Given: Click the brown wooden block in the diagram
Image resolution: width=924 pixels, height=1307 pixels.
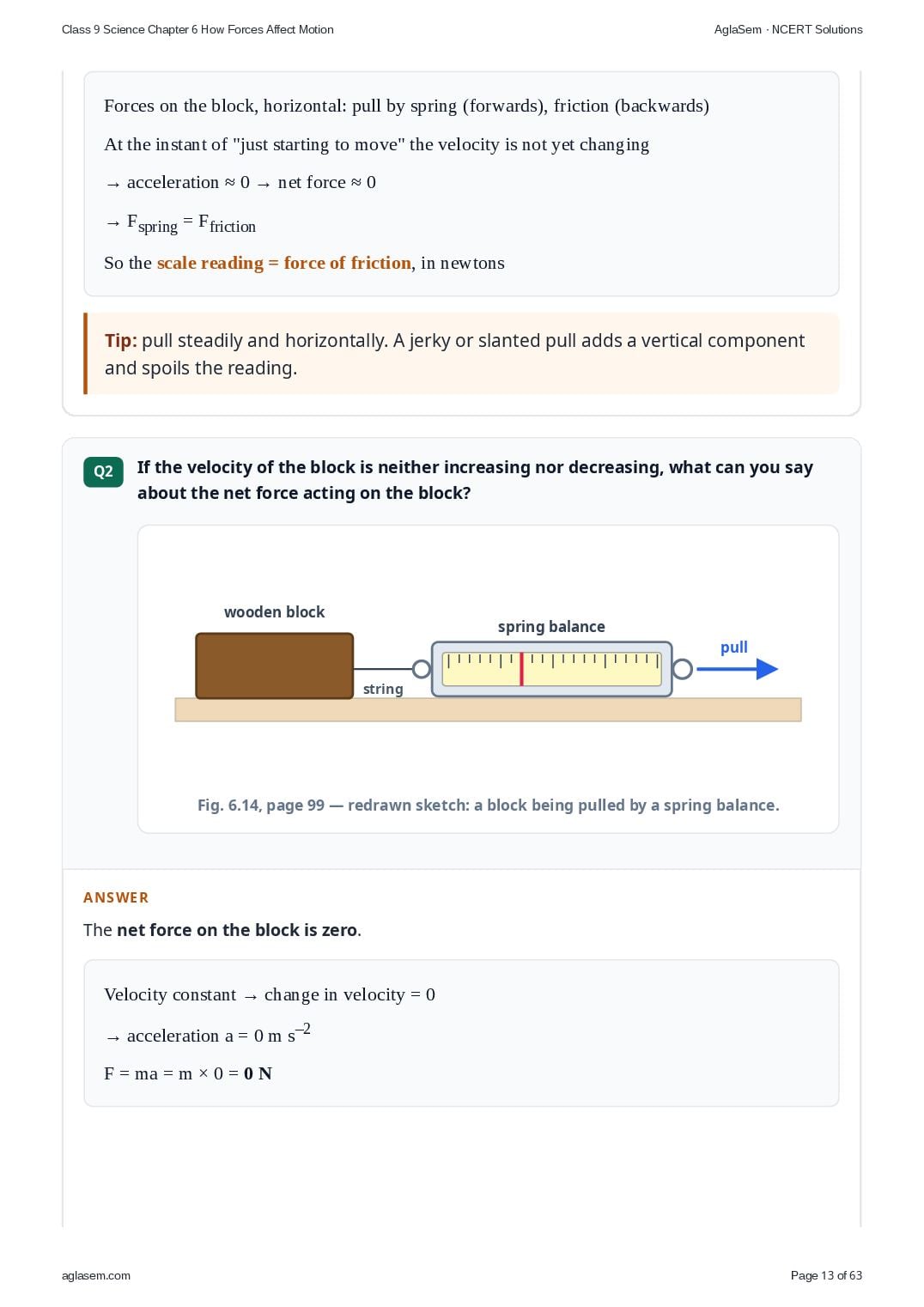Looking at the screenshot, I should [275, 666].
